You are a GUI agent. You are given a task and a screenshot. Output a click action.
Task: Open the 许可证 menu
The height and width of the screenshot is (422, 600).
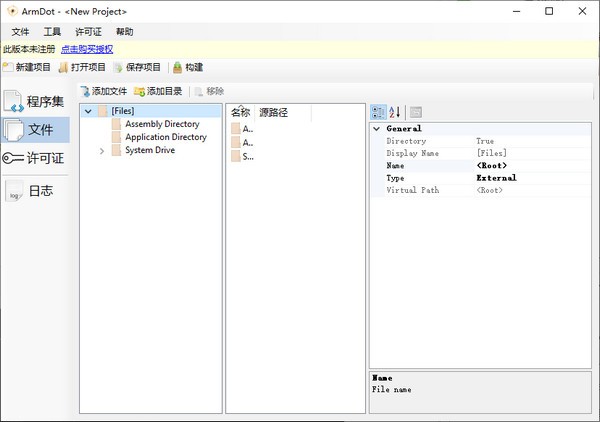88,32
